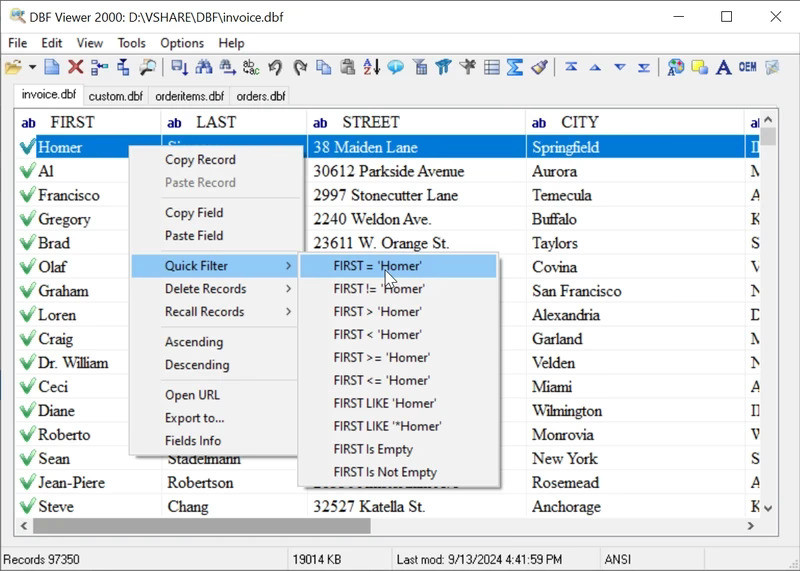Image resolution: width=800 pixels, height=571 pixels.
Task: Open the File menu
Action: tap(17, 43)
